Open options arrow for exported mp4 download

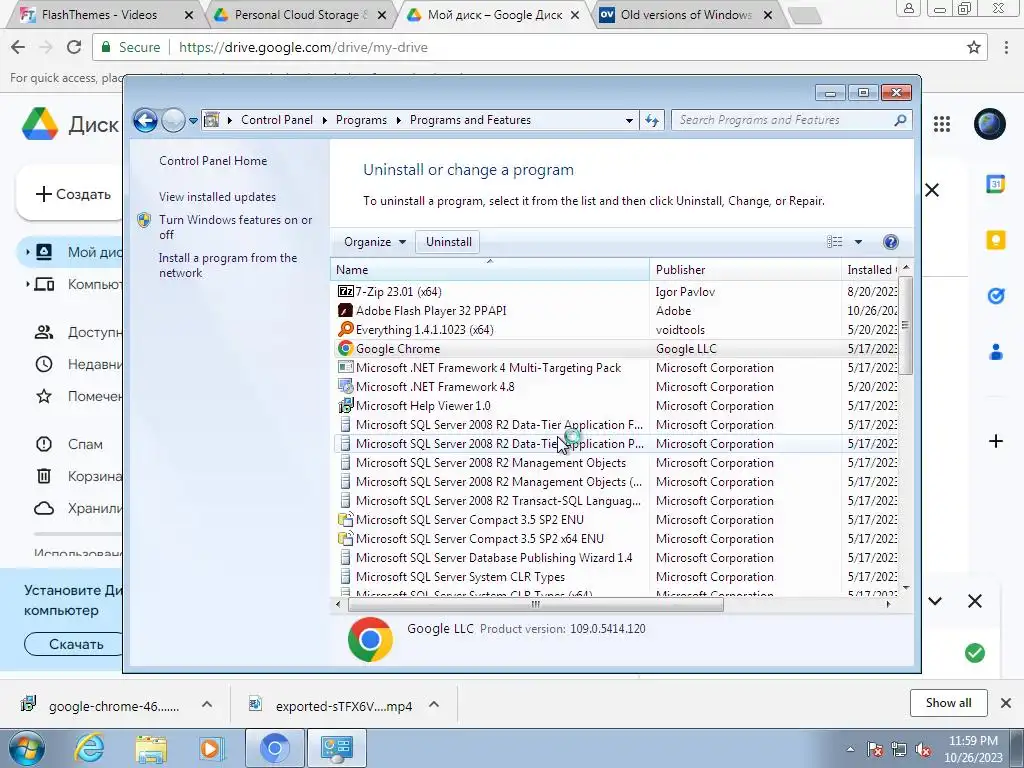[x=434, y=705]
